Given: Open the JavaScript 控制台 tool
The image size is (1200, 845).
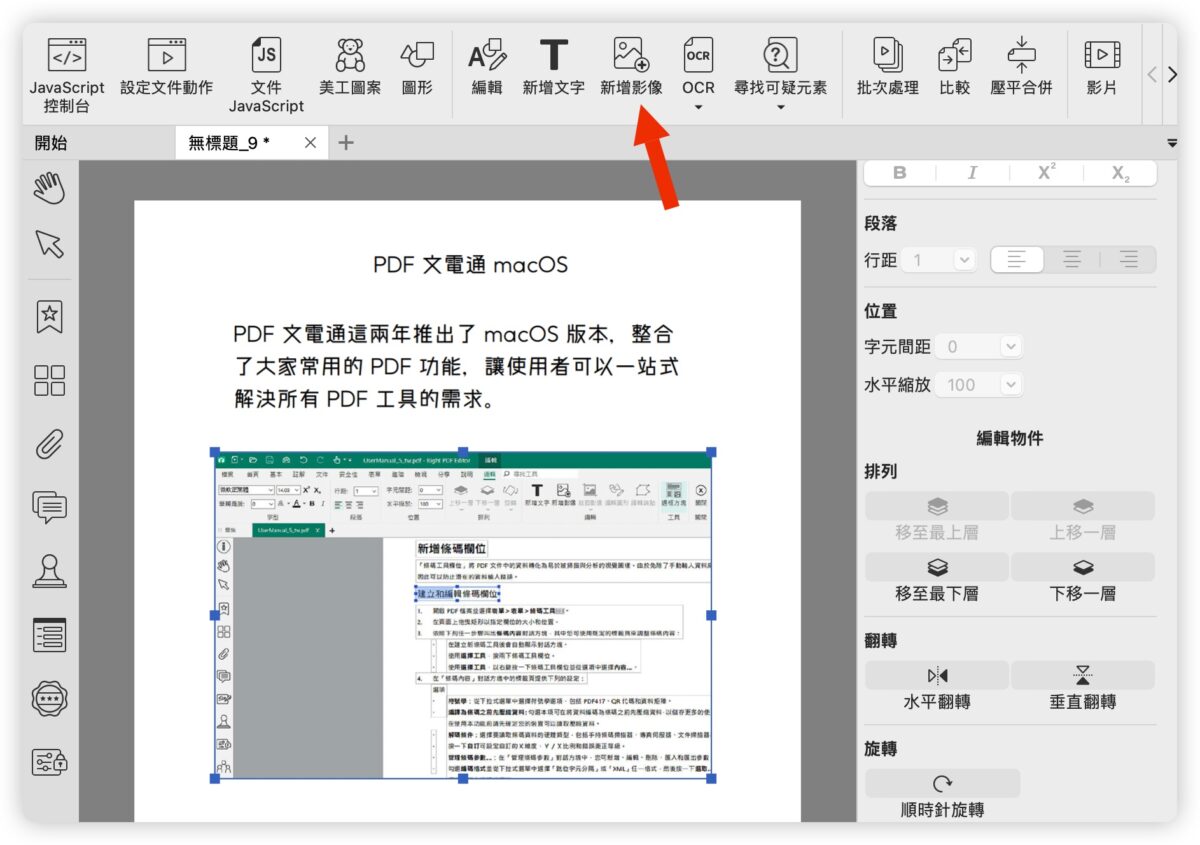Looking at the screenshot, I should [67, 75].
